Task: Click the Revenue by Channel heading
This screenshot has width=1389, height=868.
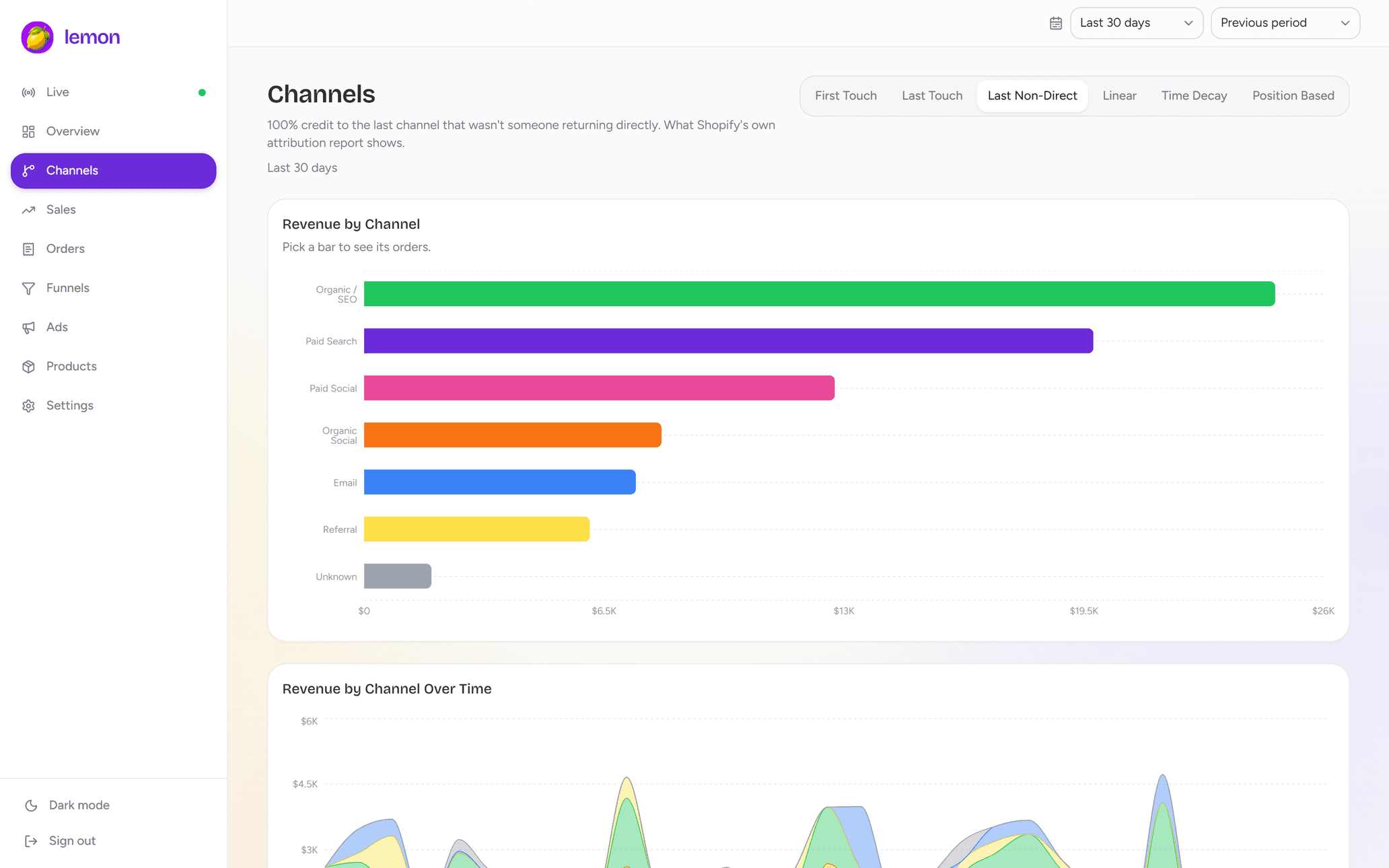Action: [351, 224]
